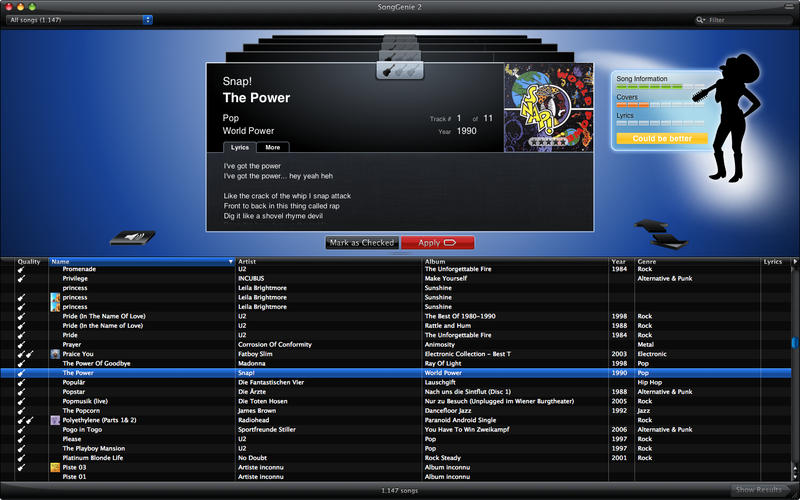The width and height of the screenshot is (800, 500).
Task: Click the year 1990 value on song card
Action: tap(466, 131)
